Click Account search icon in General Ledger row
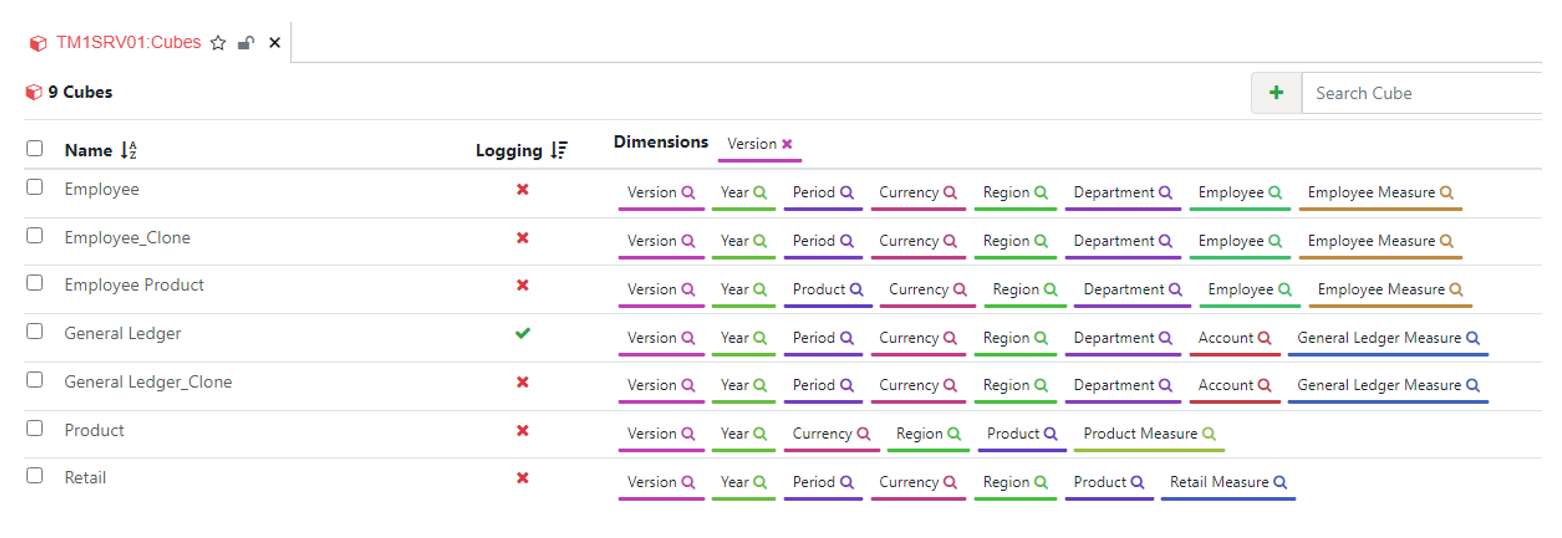Screen dimensions: 1562x538 coord(1264,338)
